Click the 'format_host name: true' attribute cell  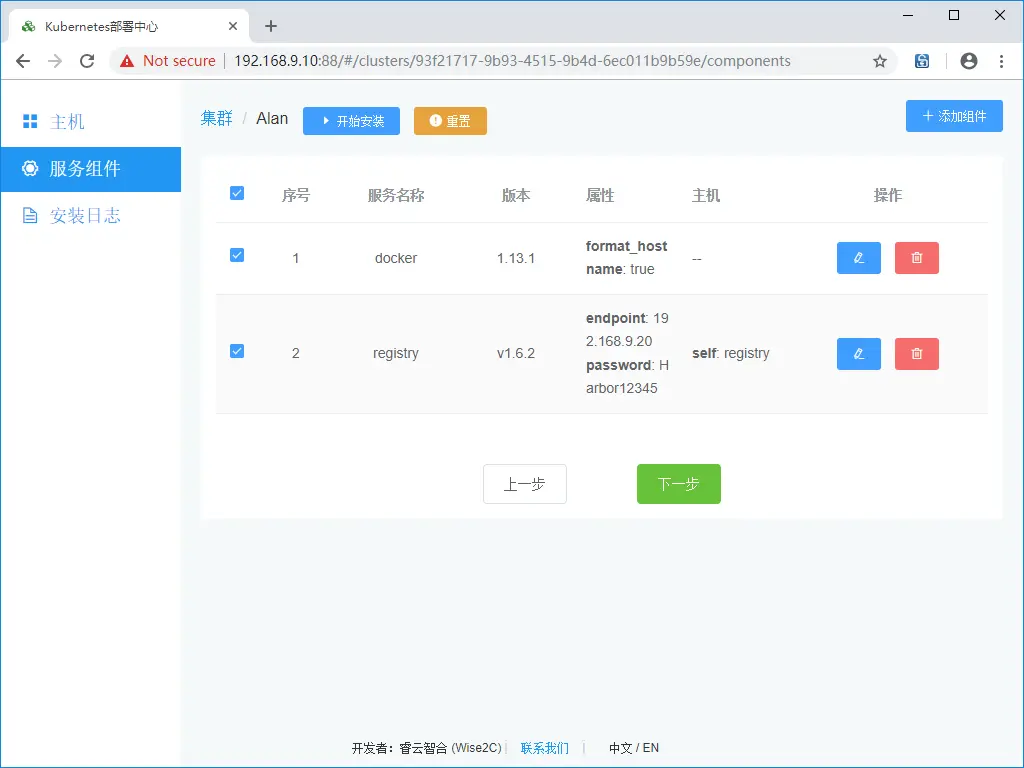tap(626, 258)
